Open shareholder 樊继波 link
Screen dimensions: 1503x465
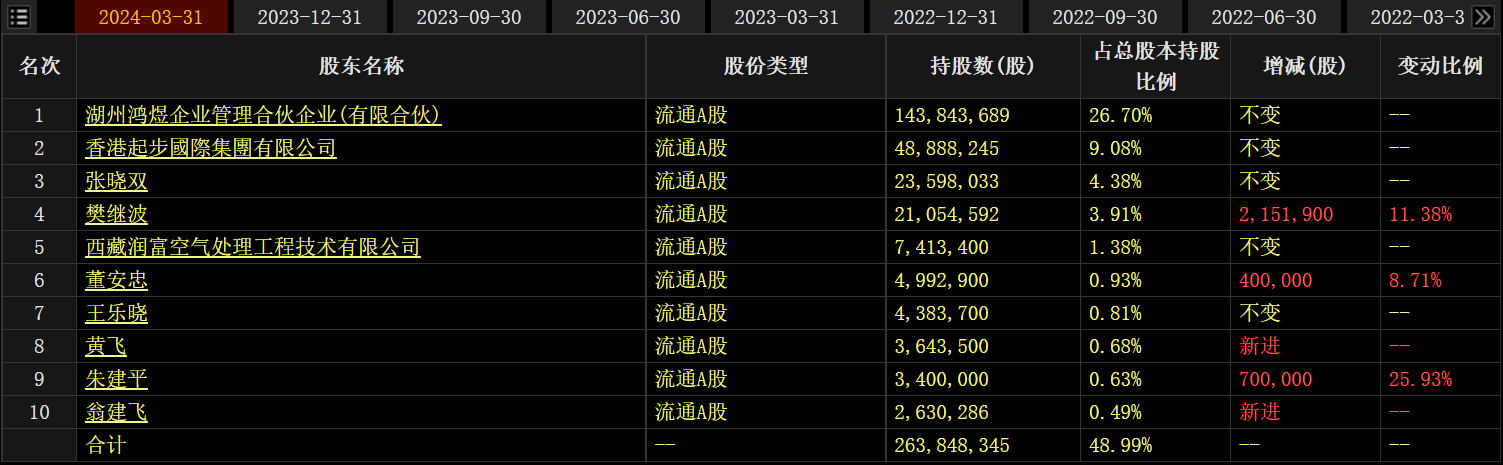(x=116, y=214)
